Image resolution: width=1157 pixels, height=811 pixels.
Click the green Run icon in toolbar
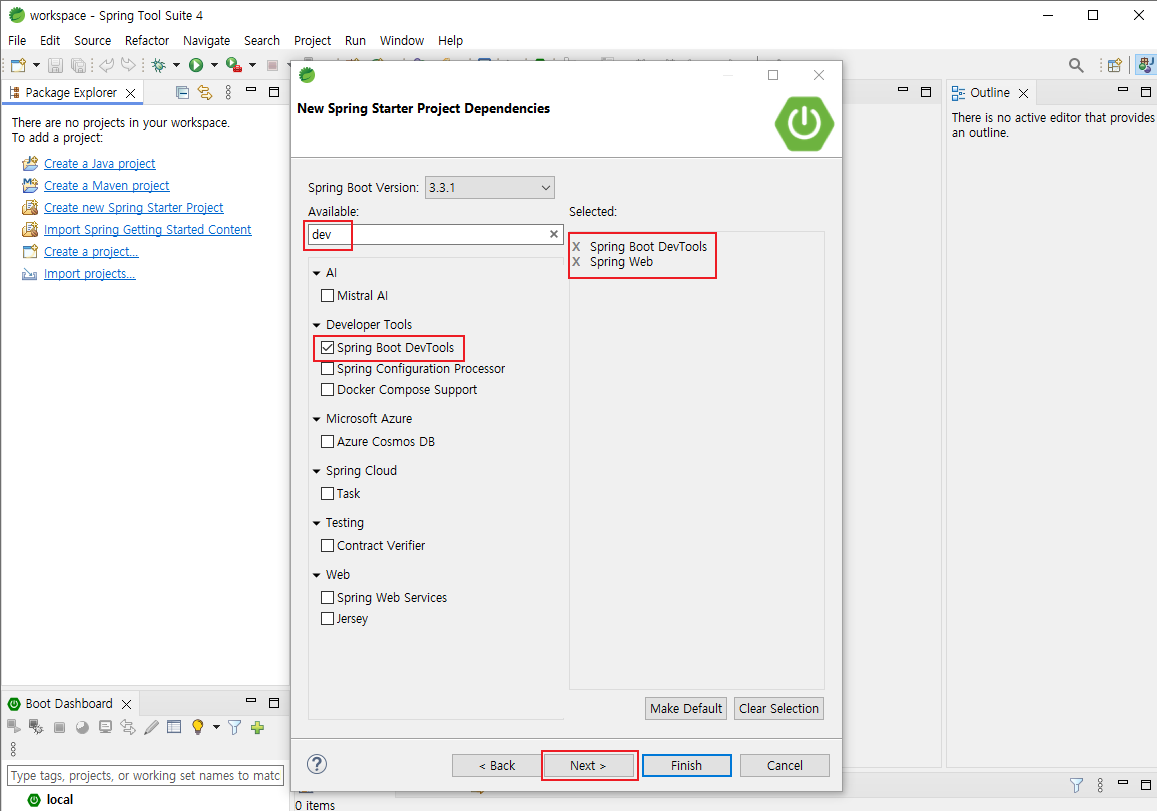pos(196,66)
